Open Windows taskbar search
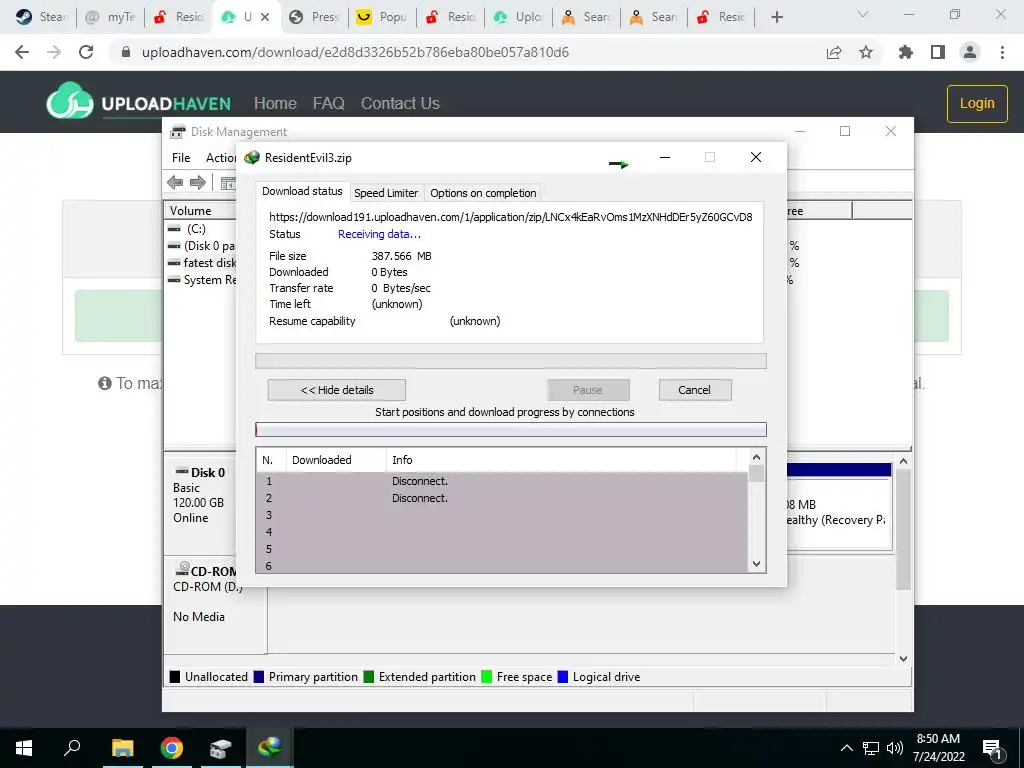This screenshot has width=1024, height=768. 72,748
